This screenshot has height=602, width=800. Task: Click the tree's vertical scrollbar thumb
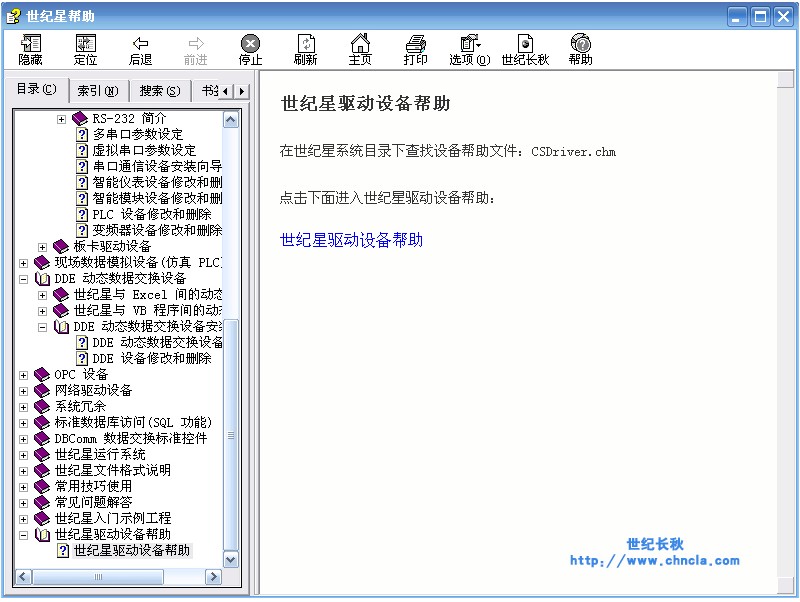coord(231,435)
